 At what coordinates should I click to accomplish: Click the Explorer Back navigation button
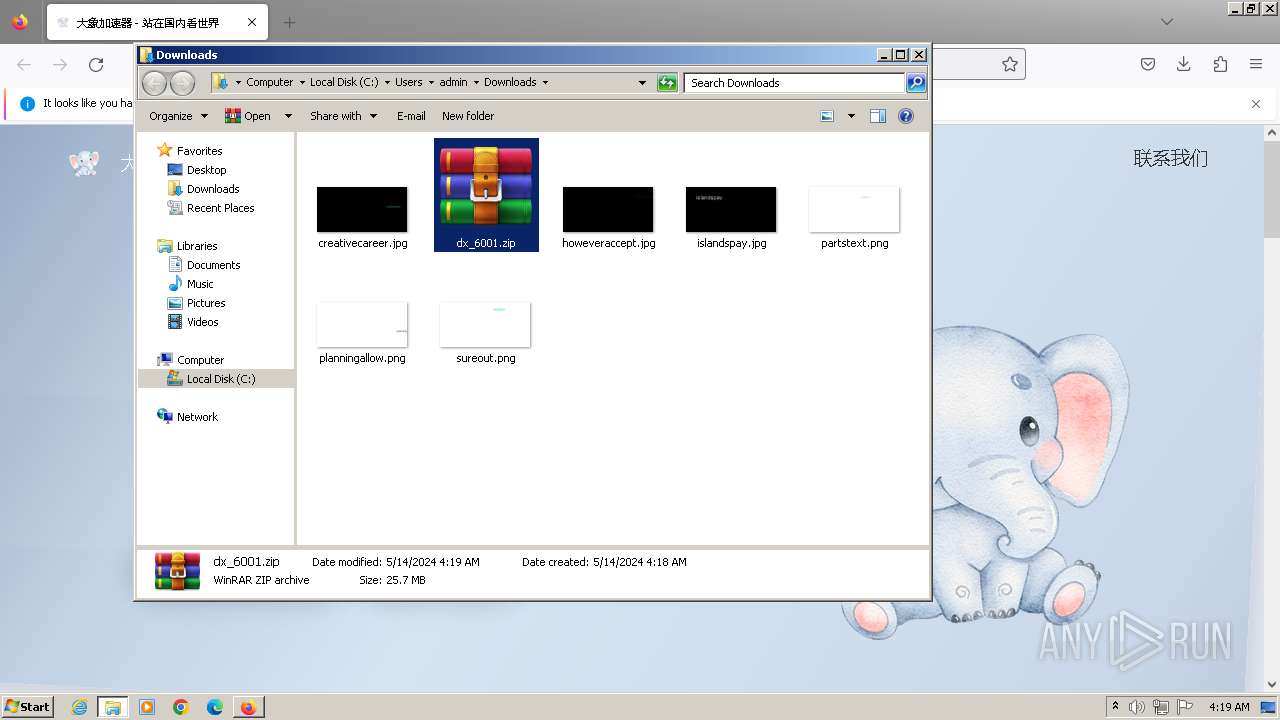(154, 82)
